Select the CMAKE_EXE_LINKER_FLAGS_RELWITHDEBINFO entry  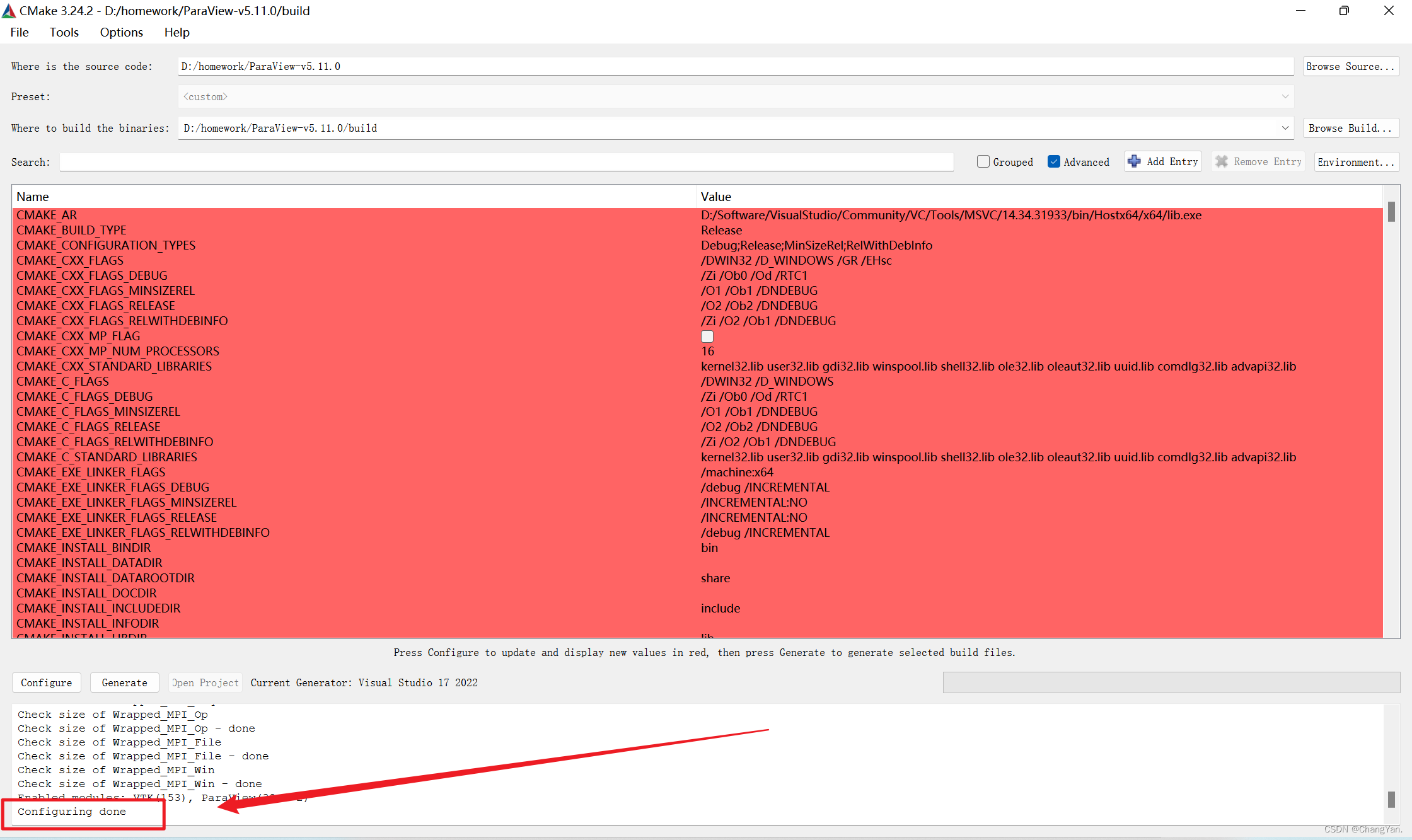click(143, 532)
